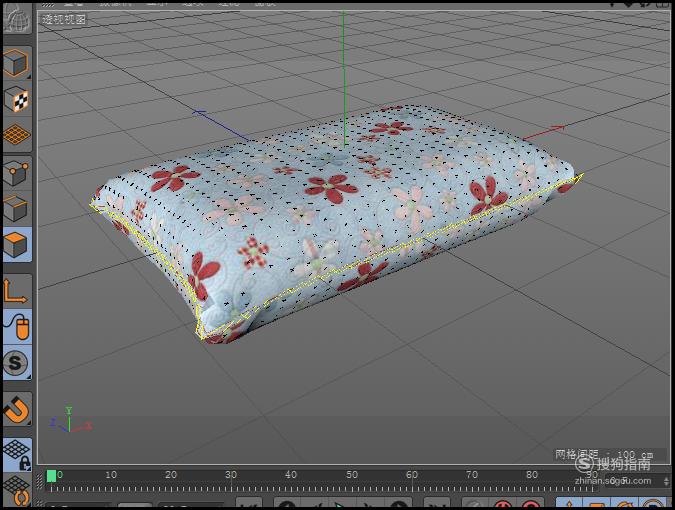Jump to frame 60 on the timeline
Image resolution: width=675 pixels, height=510 pixels.
(x=412, y=475)
